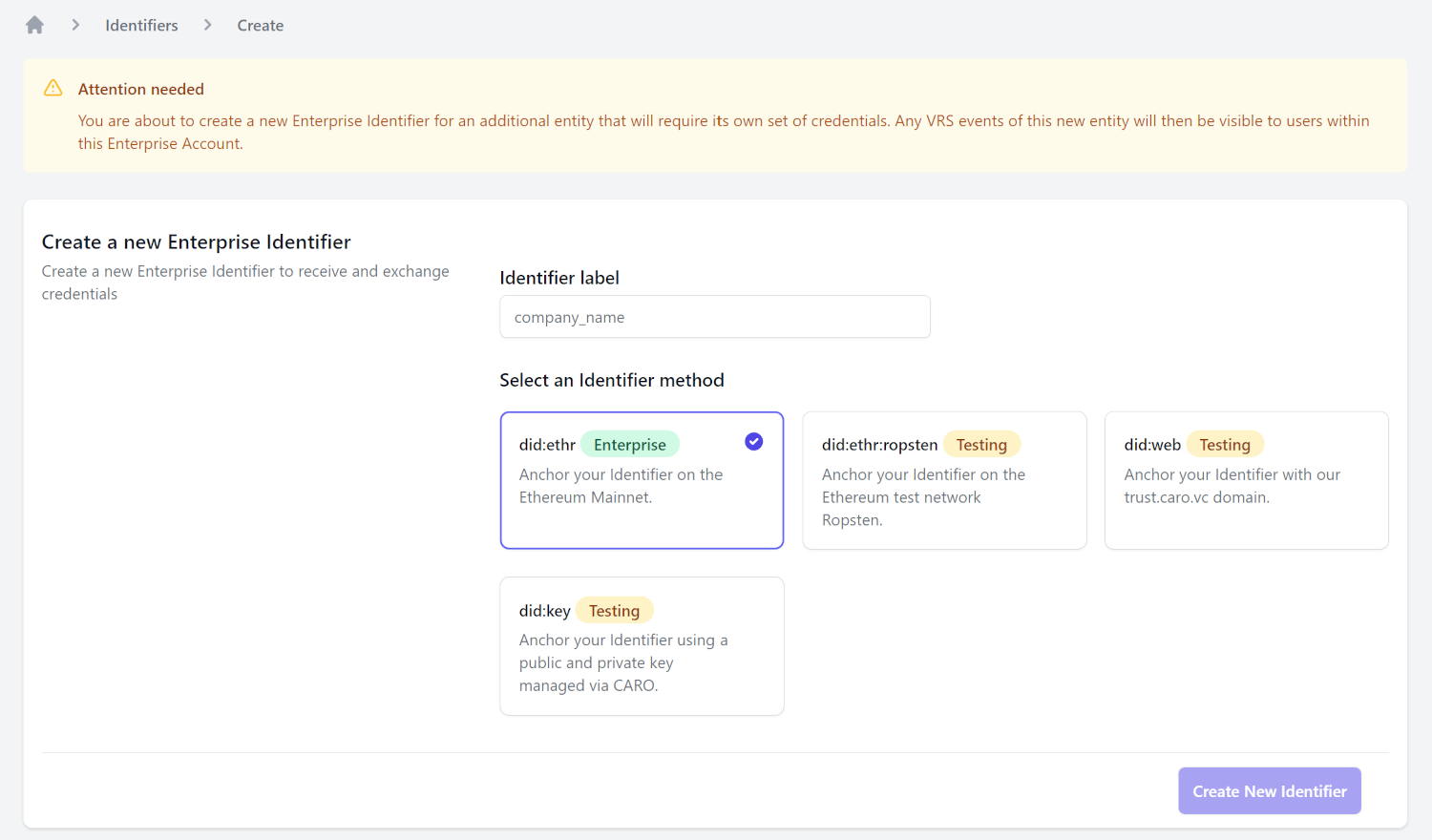
Task: Open the Identifiers breadcrumb link
Action: [x=141, y=26]
